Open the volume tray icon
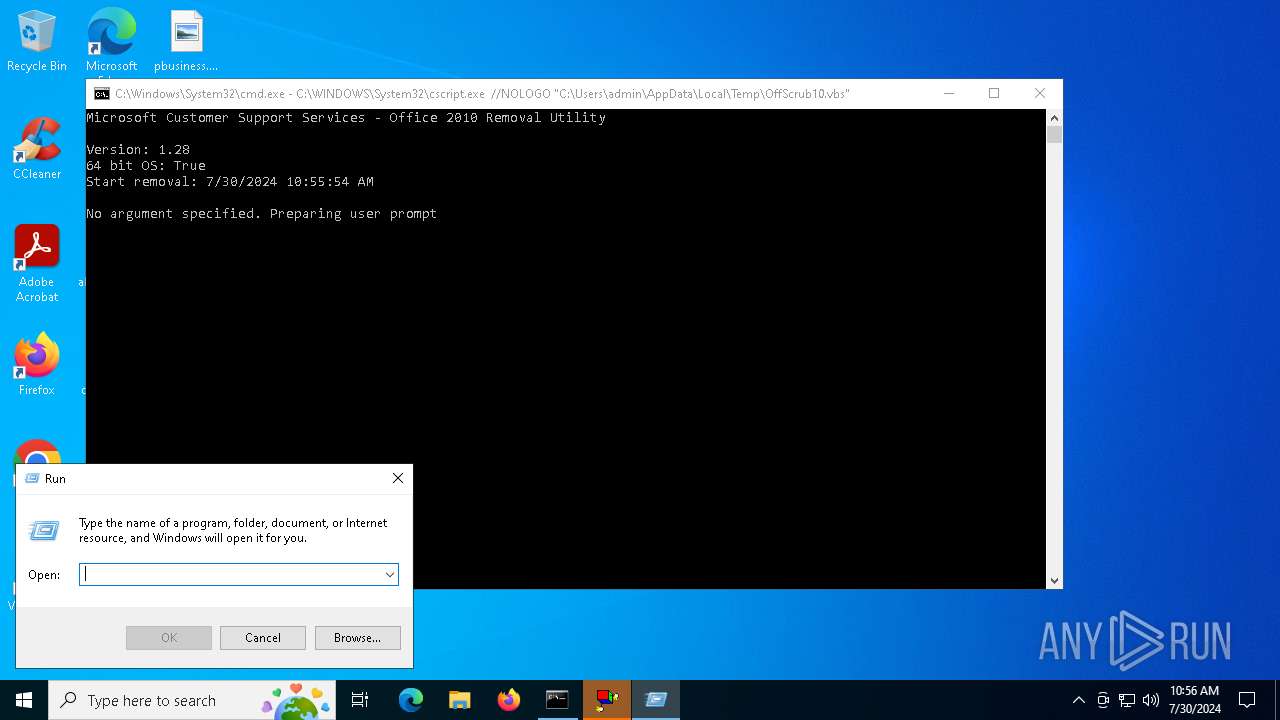 [x=1151, y=700]
